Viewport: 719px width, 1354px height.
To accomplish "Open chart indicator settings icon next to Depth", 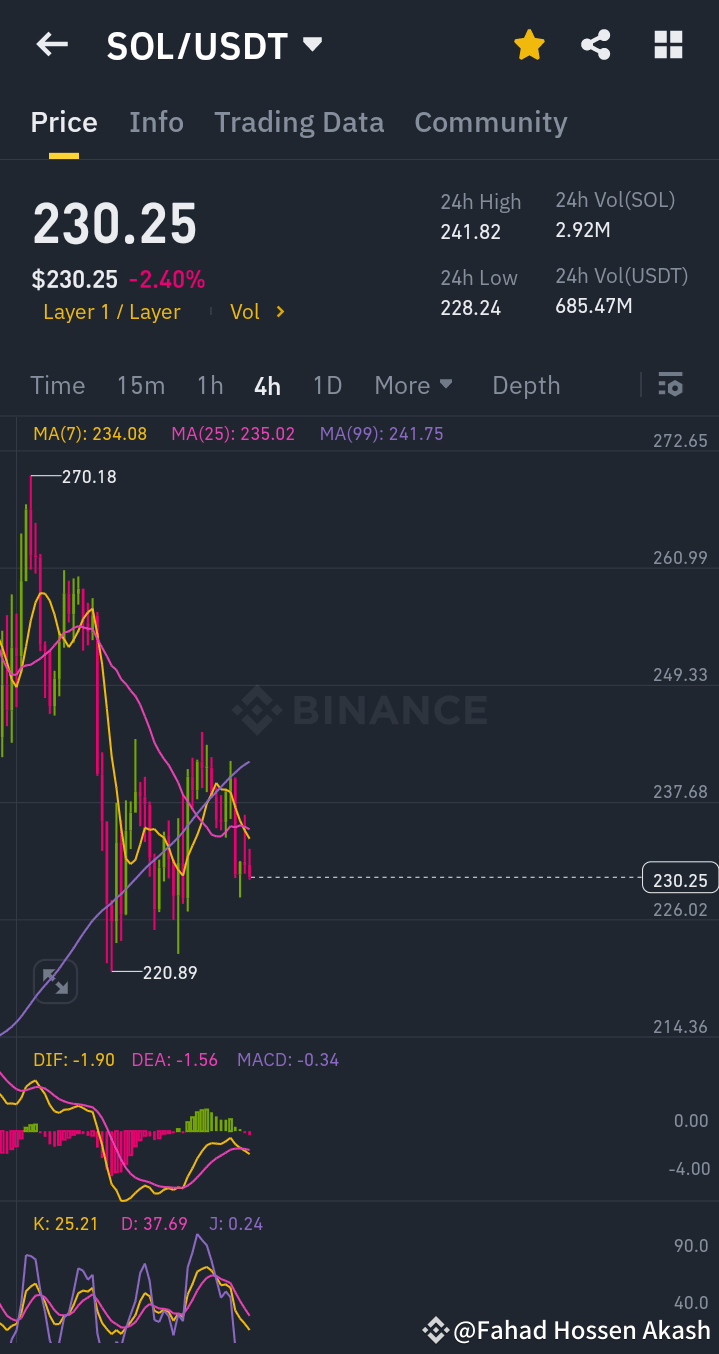I will 670,384.
